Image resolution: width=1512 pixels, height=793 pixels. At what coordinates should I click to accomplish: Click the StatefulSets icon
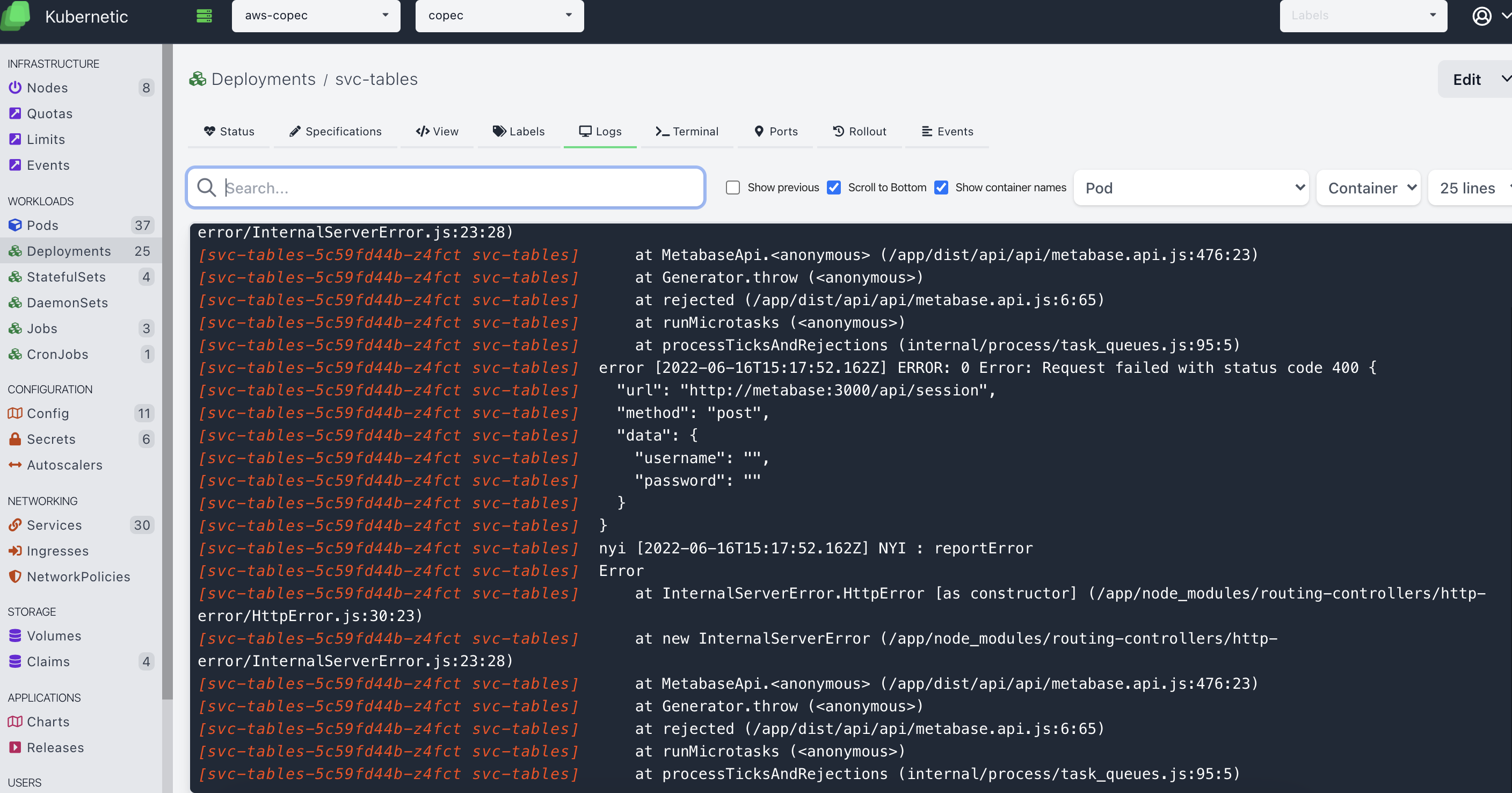15,277
